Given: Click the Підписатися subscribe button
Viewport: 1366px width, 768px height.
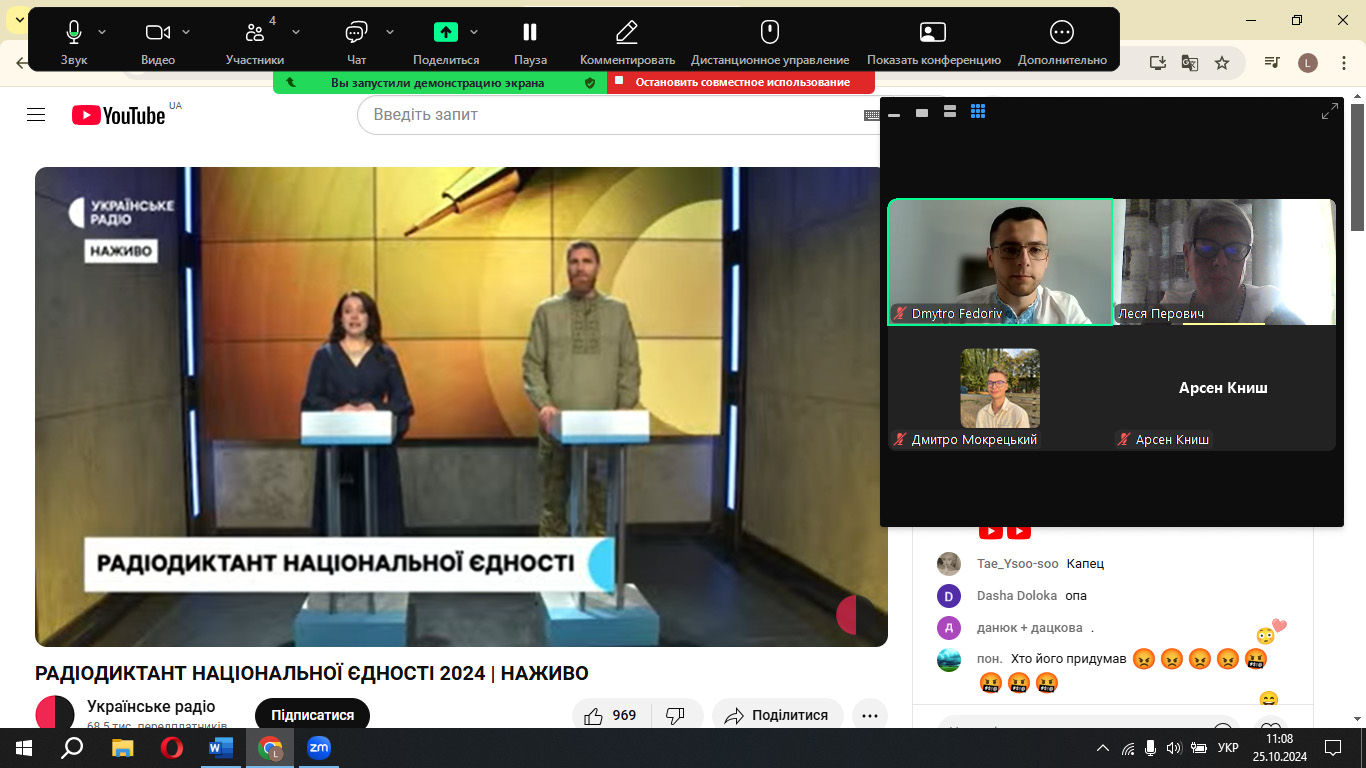Looking at the screenshot, I should point(312,715).
